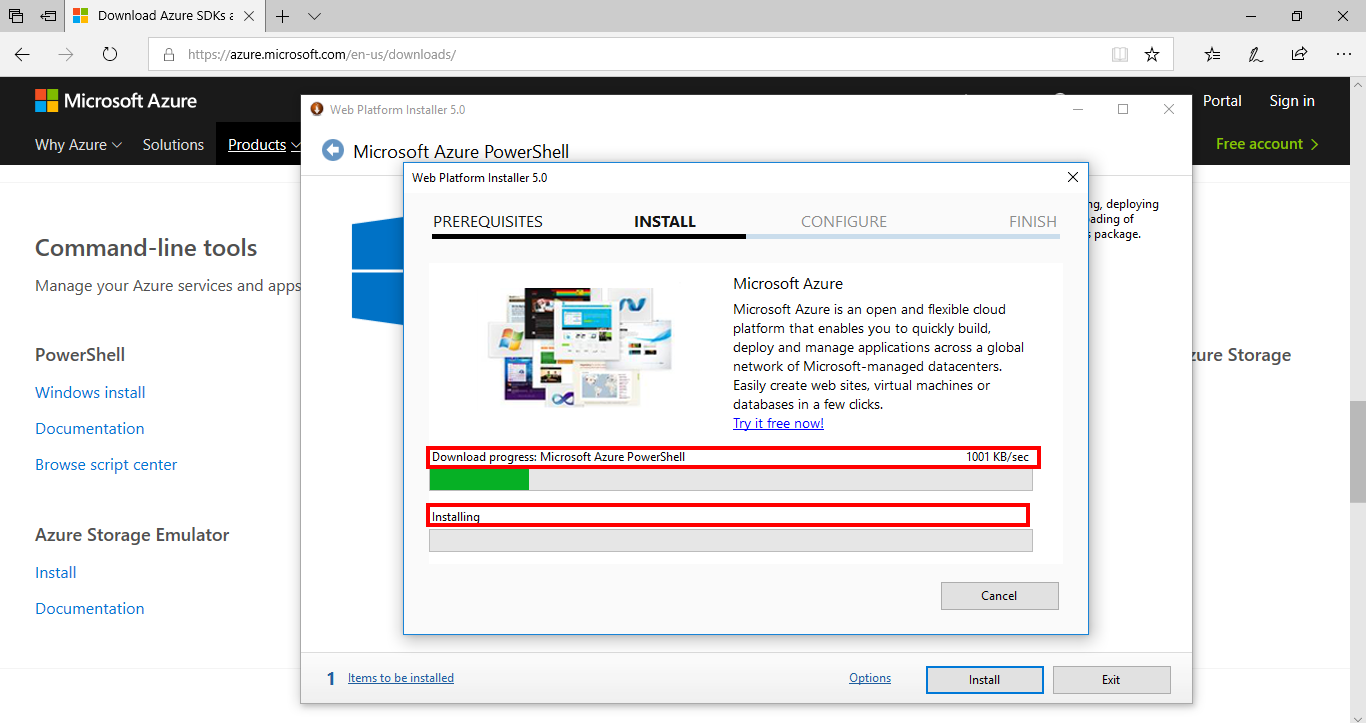Open PowerShell Documentation link
This screenshot has height=723, width=1366.
pos(90,428)
